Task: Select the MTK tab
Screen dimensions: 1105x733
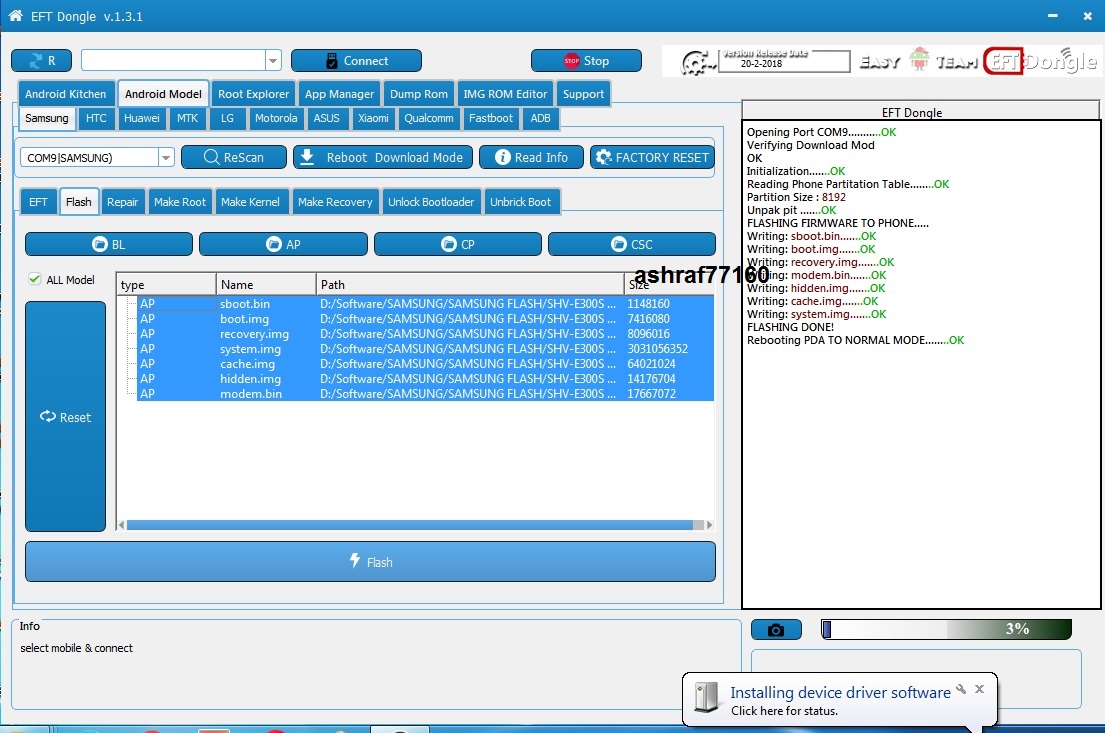Action: click(x=187, y=118)
